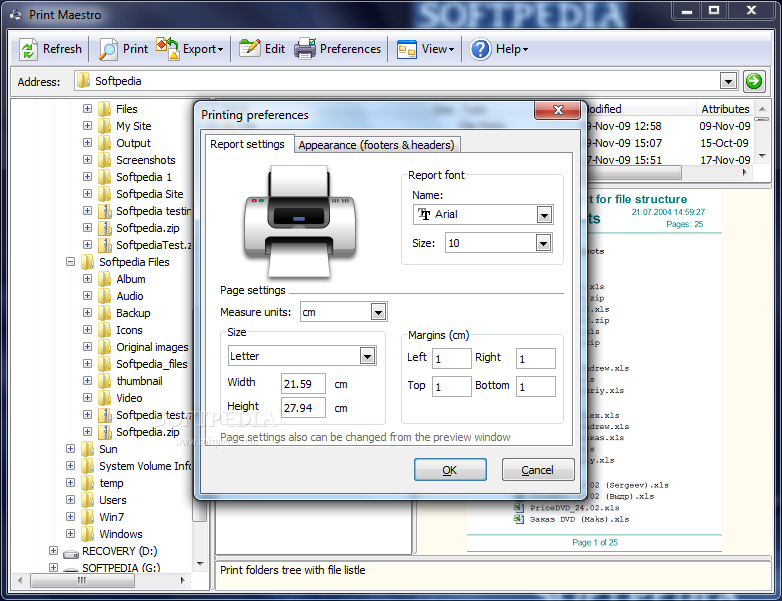Select the Softpedia.zip archive icon under Softpedia testing
Image resolution: width=782 pixels, height=601 pixels.
tap(105, 228)
